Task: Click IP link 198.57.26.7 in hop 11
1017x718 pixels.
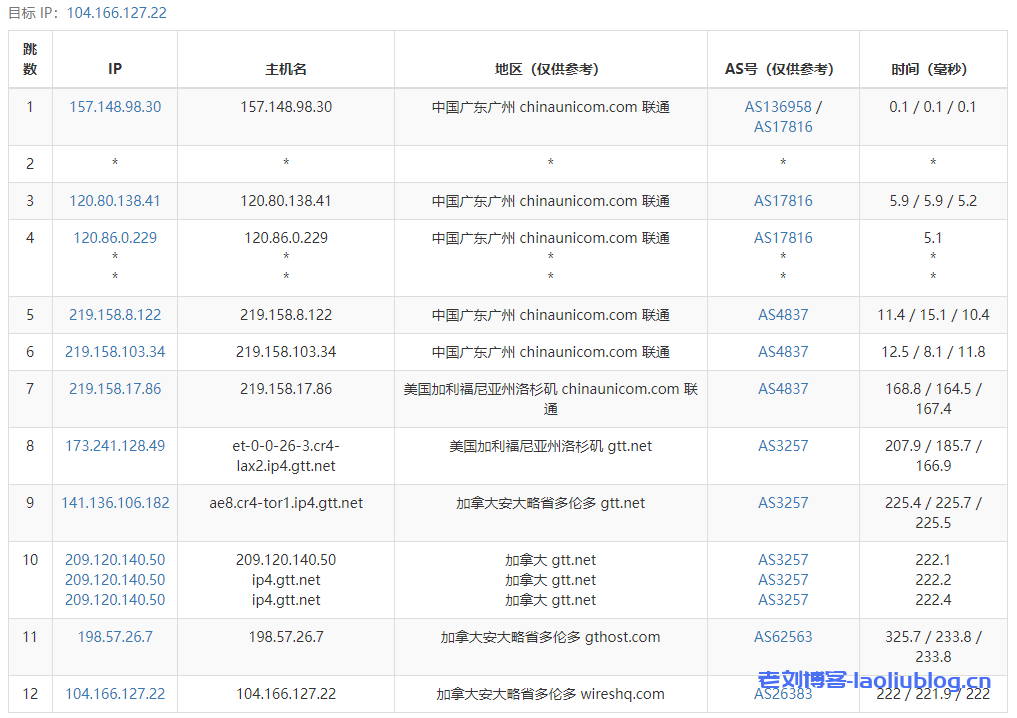Action: click(x=115, y=636)
